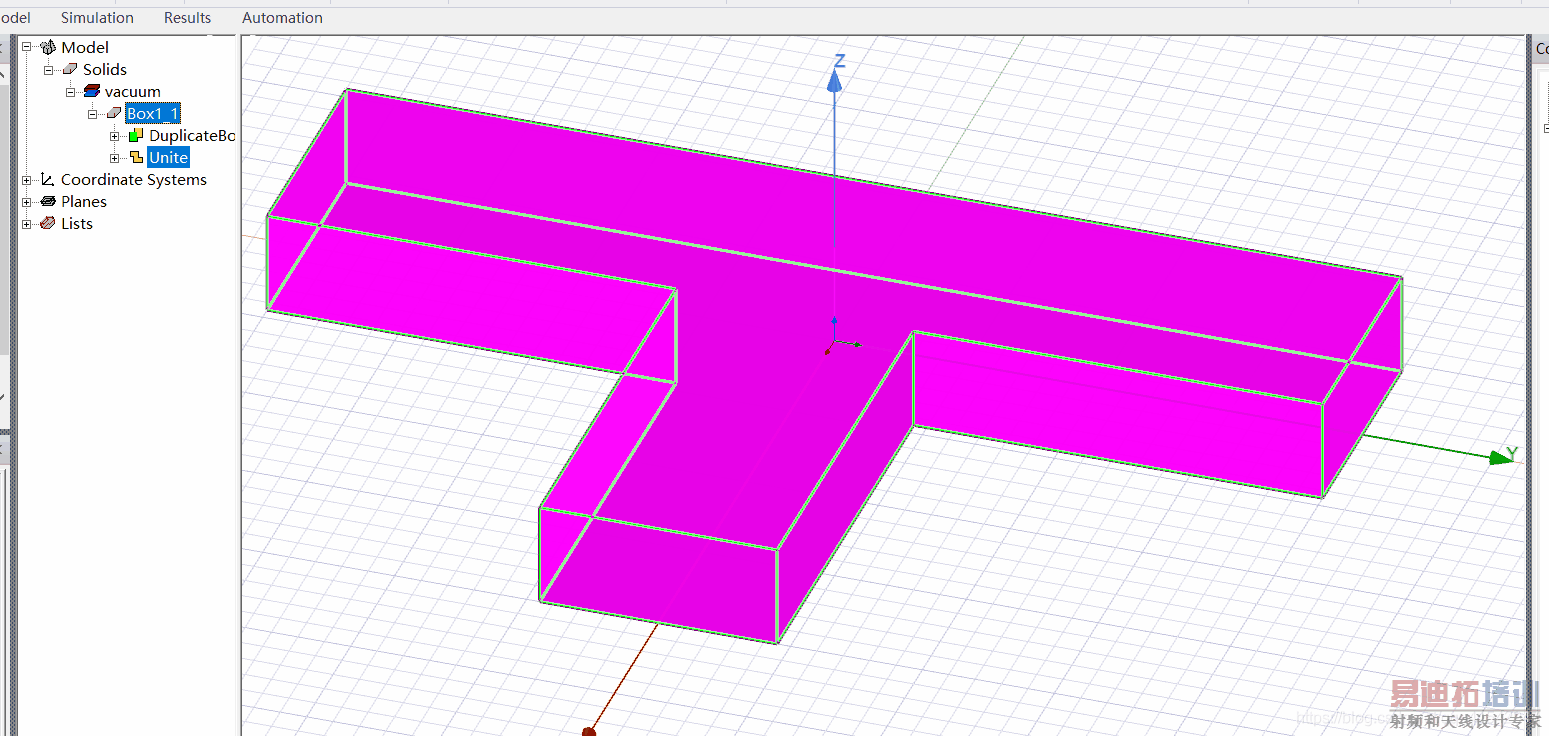
Task: Select the Box1_1 object in the tree
Action: (153, 113)
